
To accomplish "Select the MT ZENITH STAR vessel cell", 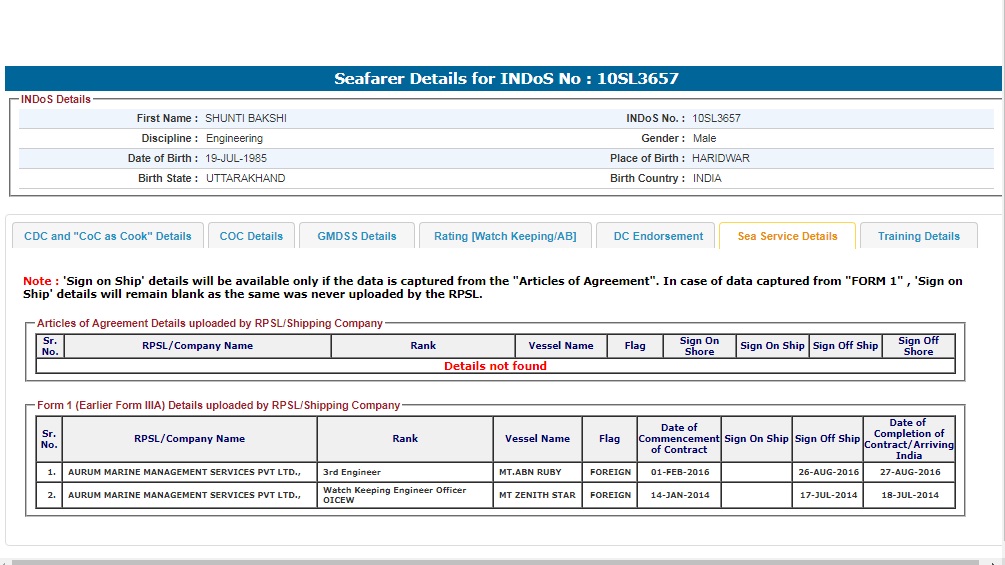I will coord(537,495).
